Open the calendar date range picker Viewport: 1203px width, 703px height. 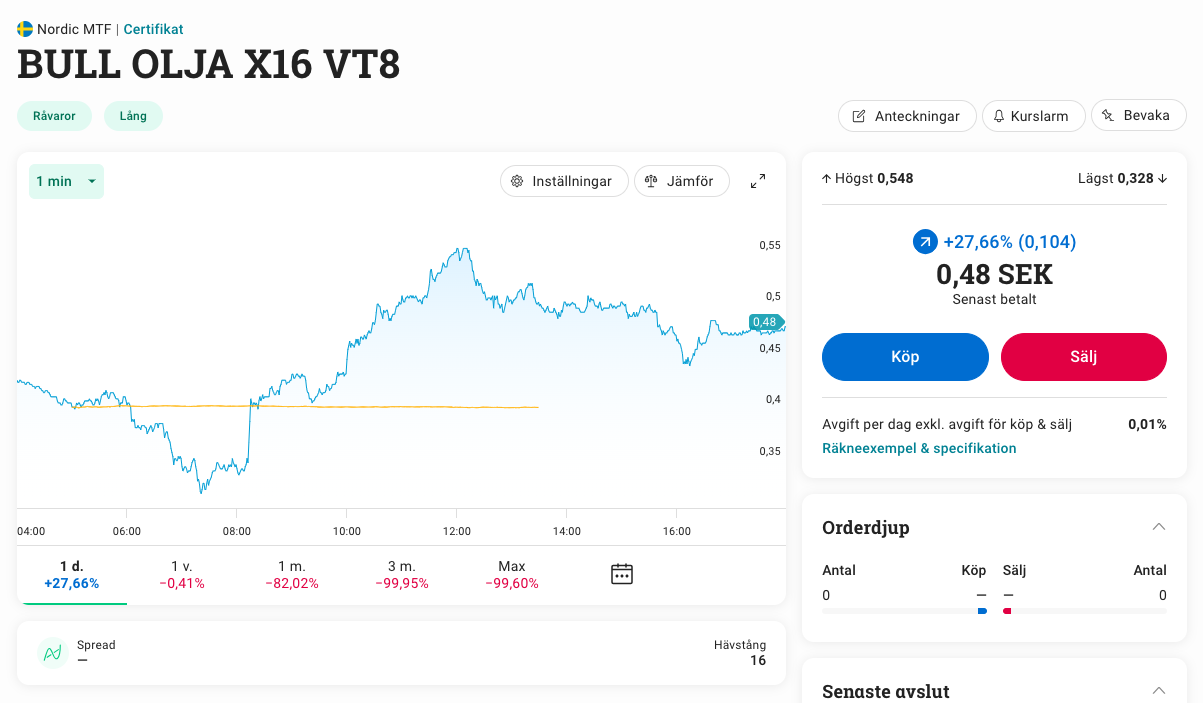pyautogui.click(x=622, y=574)
